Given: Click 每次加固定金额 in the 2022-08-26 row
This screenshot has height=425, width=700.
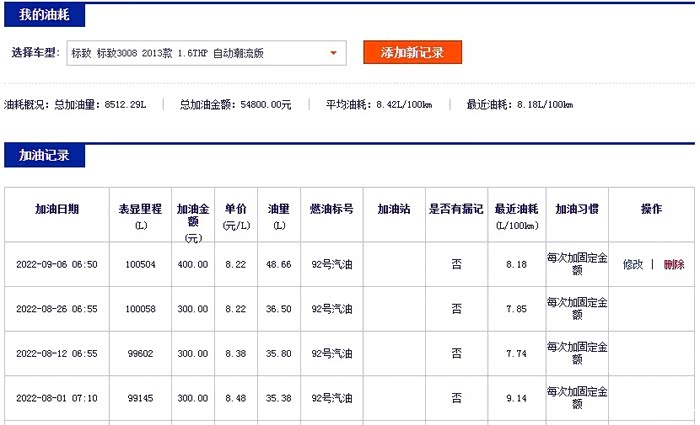Looking at the screenshot, I should 577,309.
